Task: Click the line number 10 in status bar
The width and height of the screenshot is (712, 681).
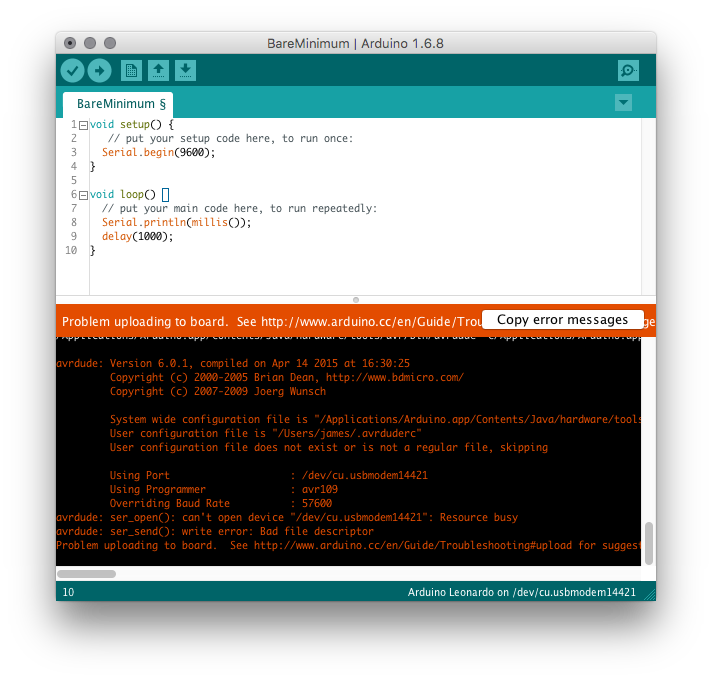Action: pos(68,592)
